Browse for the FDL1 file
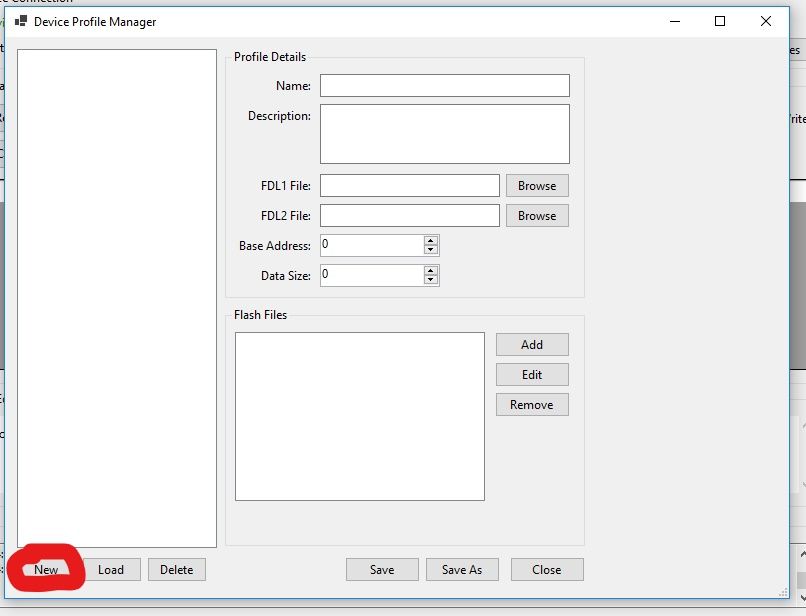The width and height of the screenshot is (806, 616). [x=537, y=186]
